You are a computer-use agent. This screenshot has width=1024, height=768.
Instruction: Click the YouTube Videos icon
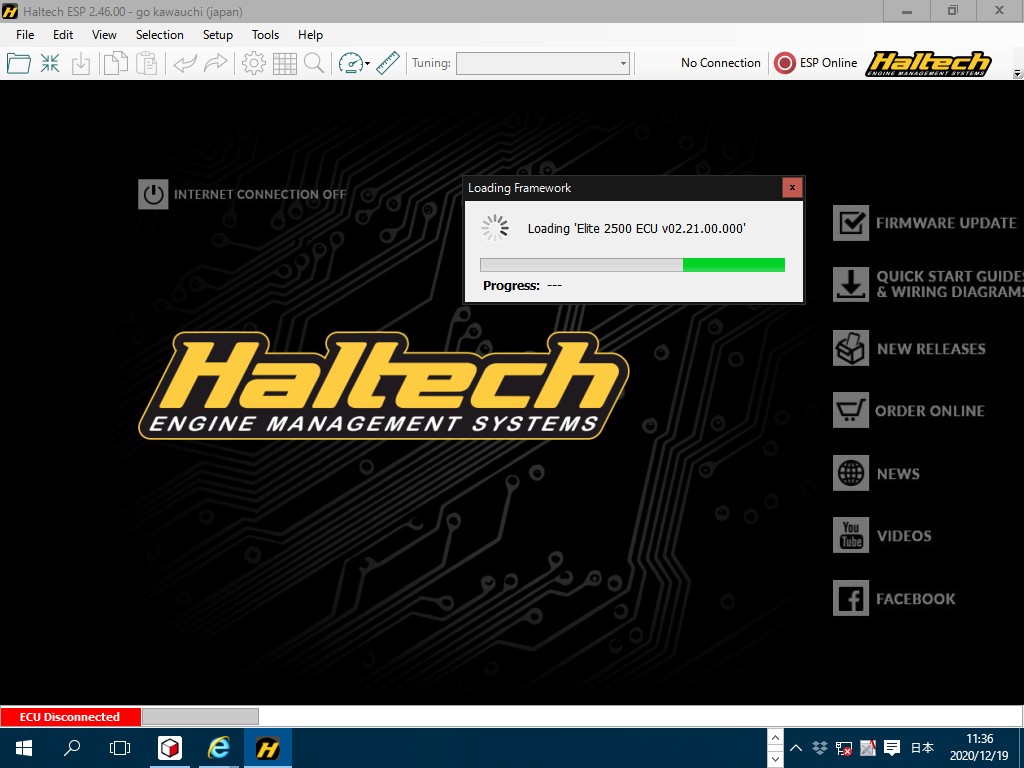coord(851,536)
